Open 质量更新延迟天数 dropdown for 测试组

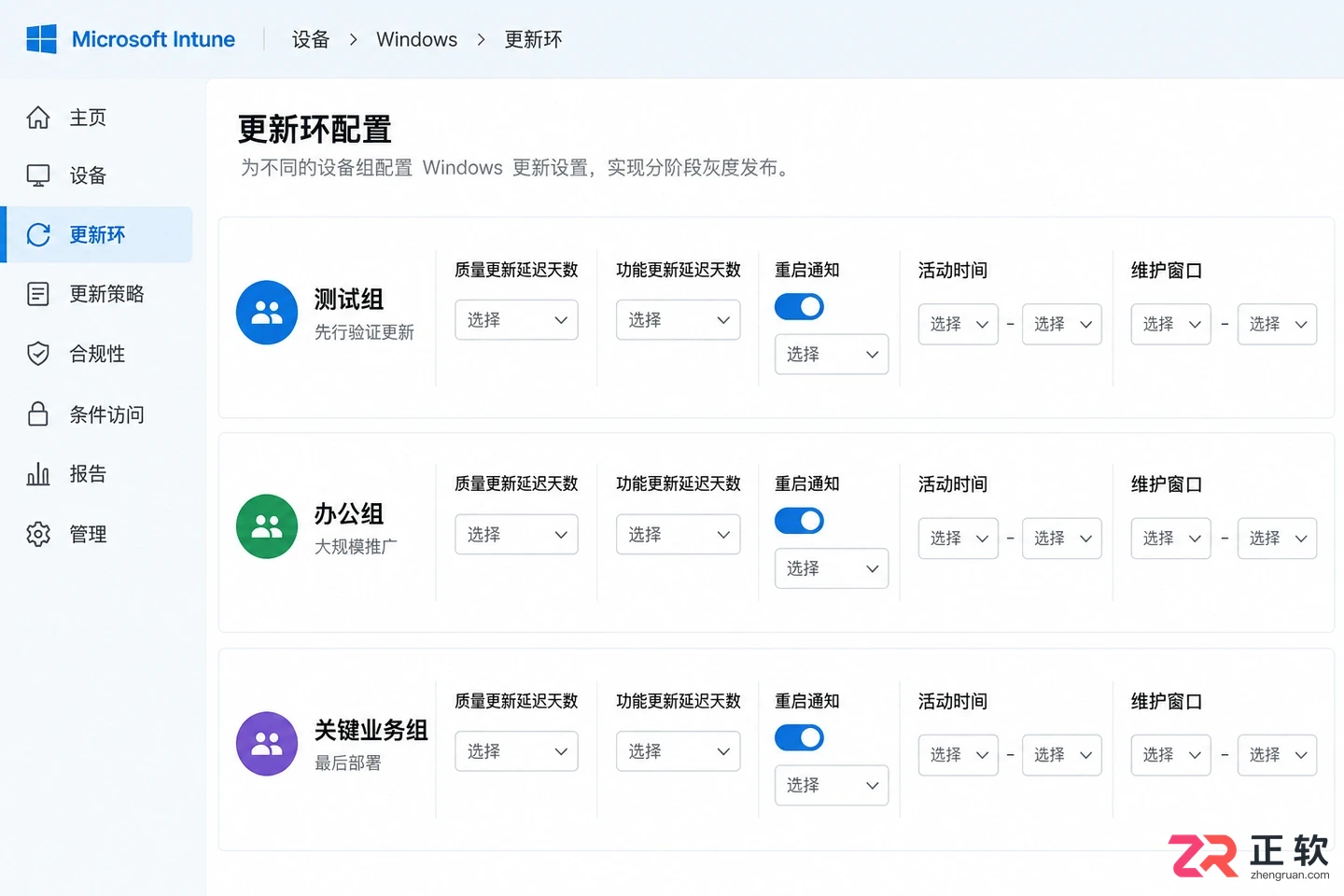click(516, 320)
